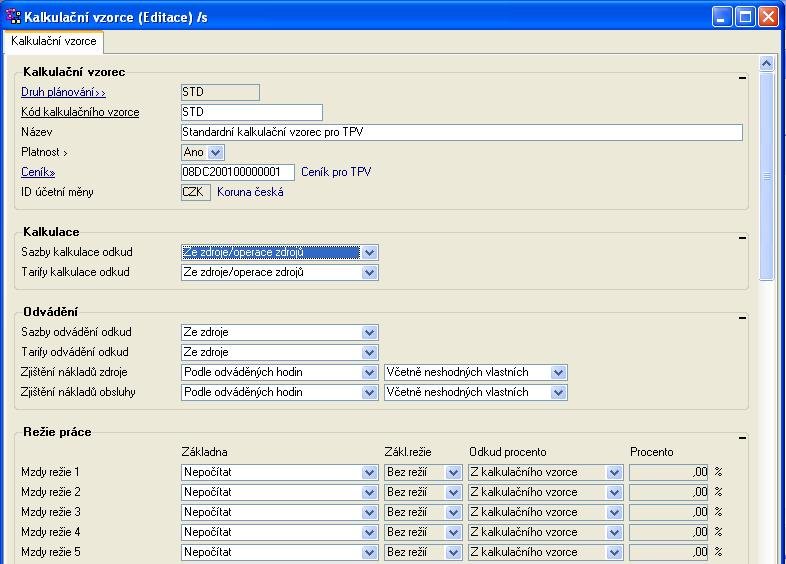Click the Zákl.režie column header
Image resolution: width=786 pixels, height=564 pixels.
tap(408, 452)
